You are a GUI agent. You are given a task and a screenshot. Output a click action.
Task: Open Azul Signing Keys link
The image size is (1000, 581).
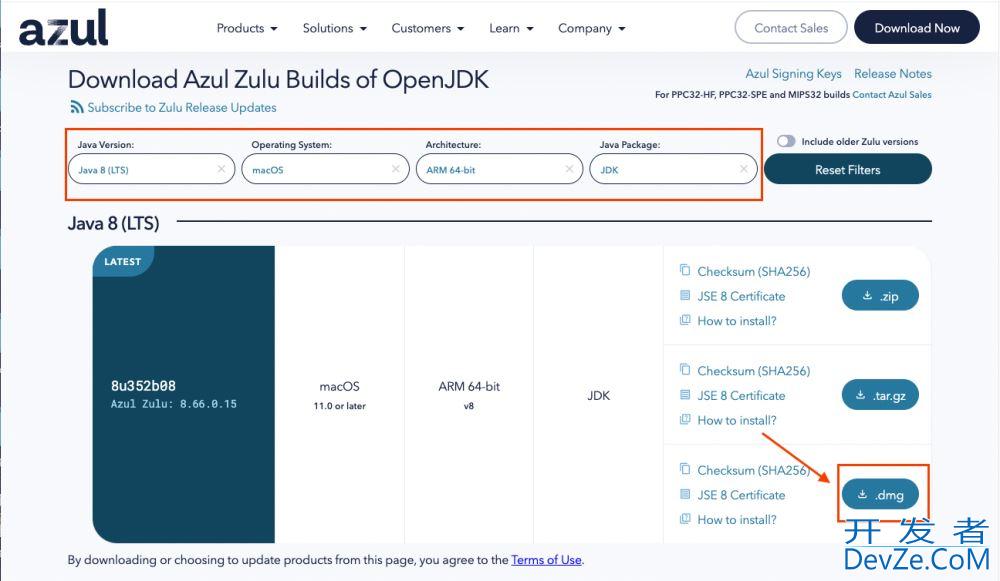pos(793,73)
